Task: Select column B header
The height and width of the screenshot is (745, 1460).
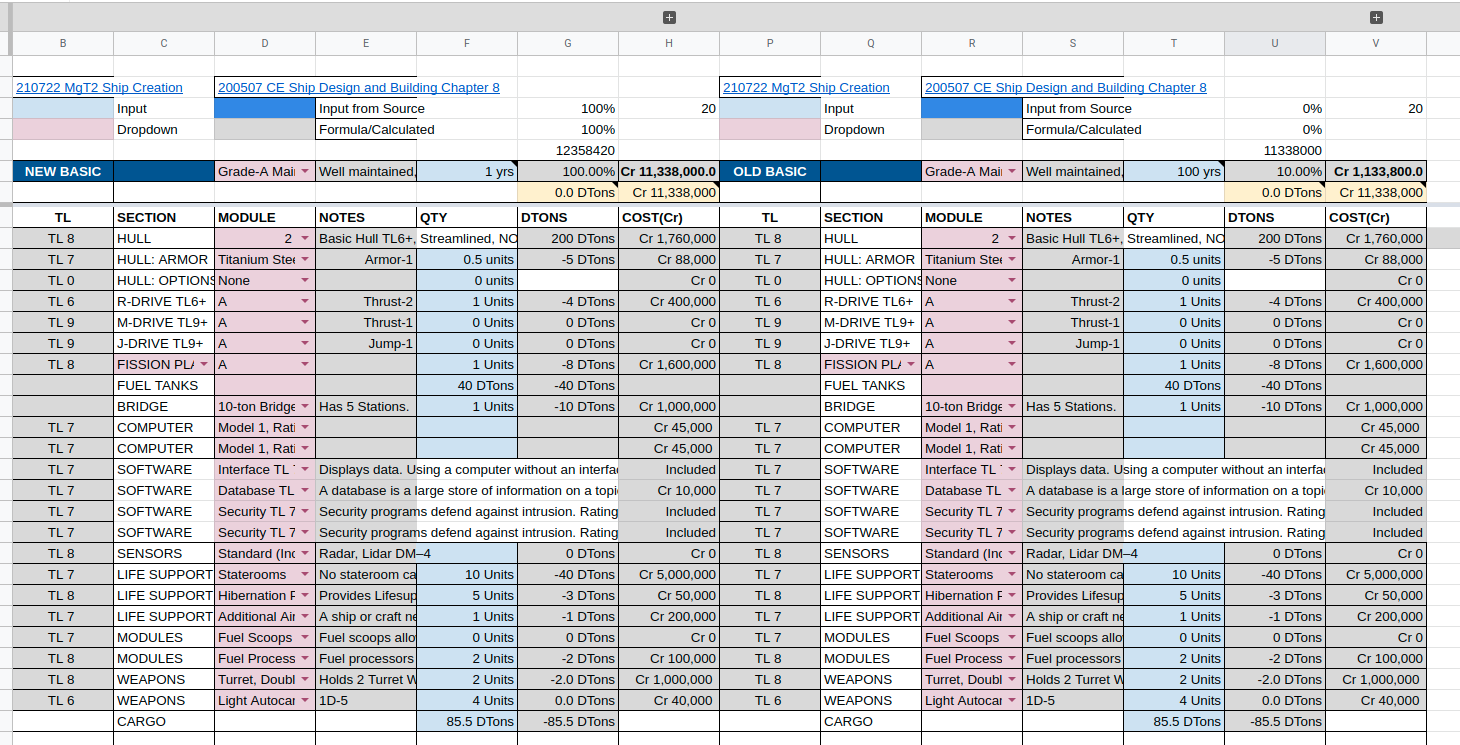Action: click(63, 44)
